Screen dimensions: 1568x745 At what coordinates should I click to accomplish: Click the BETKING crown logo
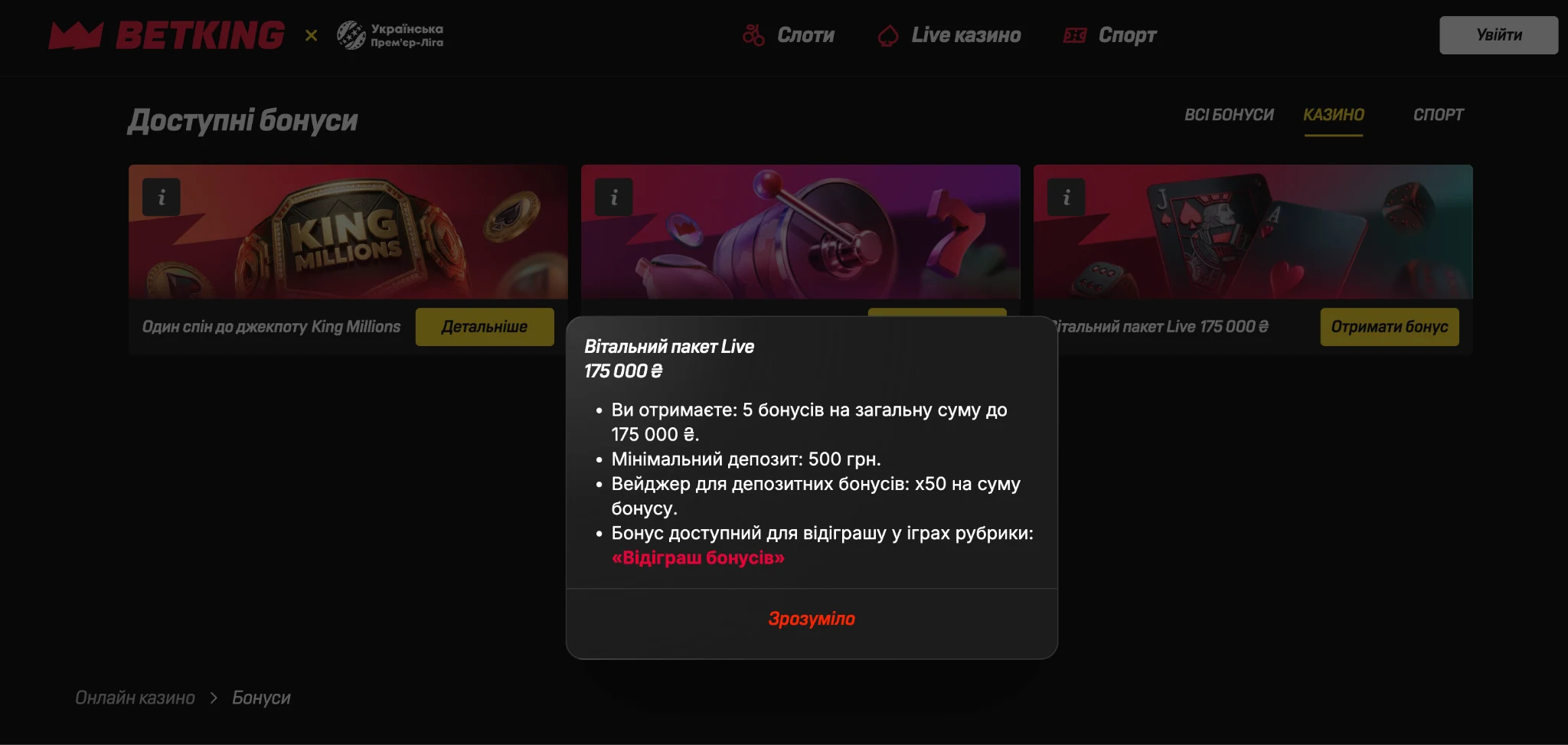(166, 35)
